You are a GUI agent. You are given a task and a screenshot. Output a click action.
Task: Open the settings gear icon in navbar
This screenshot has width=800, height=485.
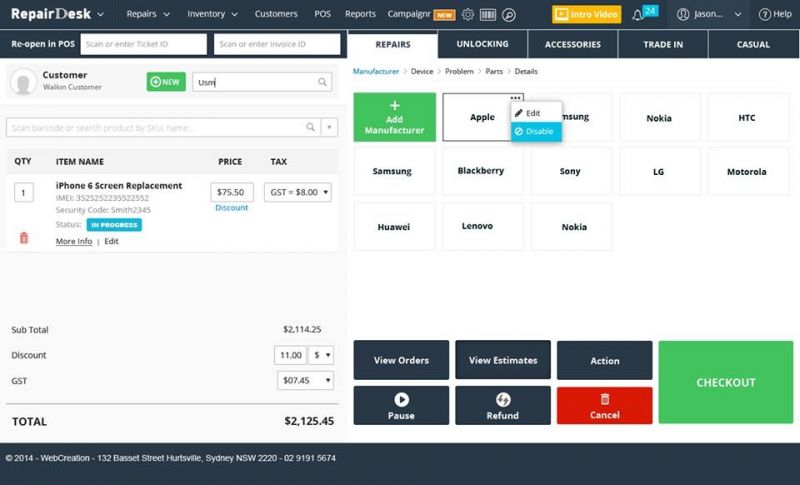467,14
